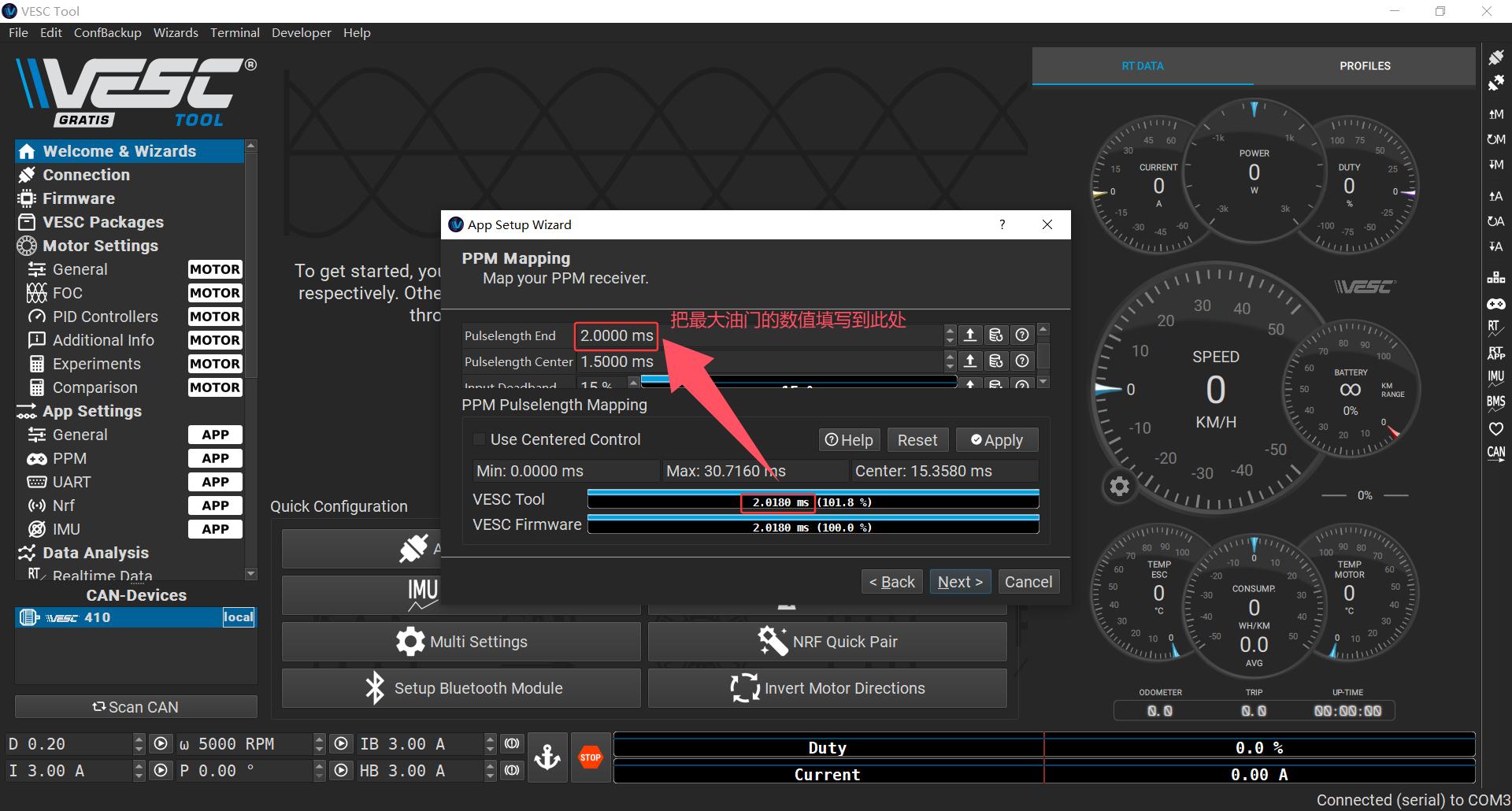Viewport: 1512px width, 811px height.
Task: Click the disconnect icon in right toolbar
Action: (1495, 83)
